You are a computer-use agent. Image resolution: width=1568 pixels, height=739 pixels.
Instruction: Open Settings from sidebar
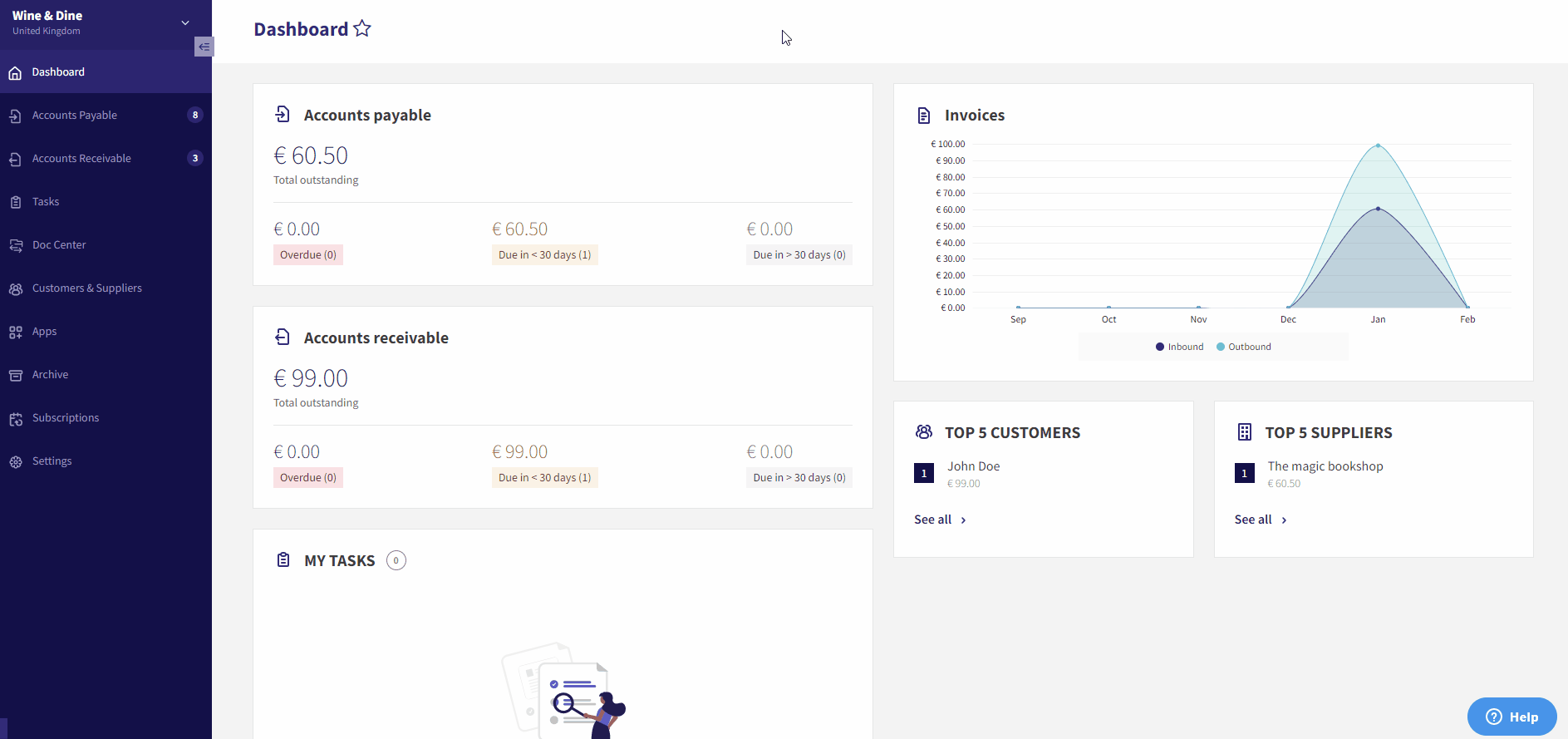tap(106, 461)
